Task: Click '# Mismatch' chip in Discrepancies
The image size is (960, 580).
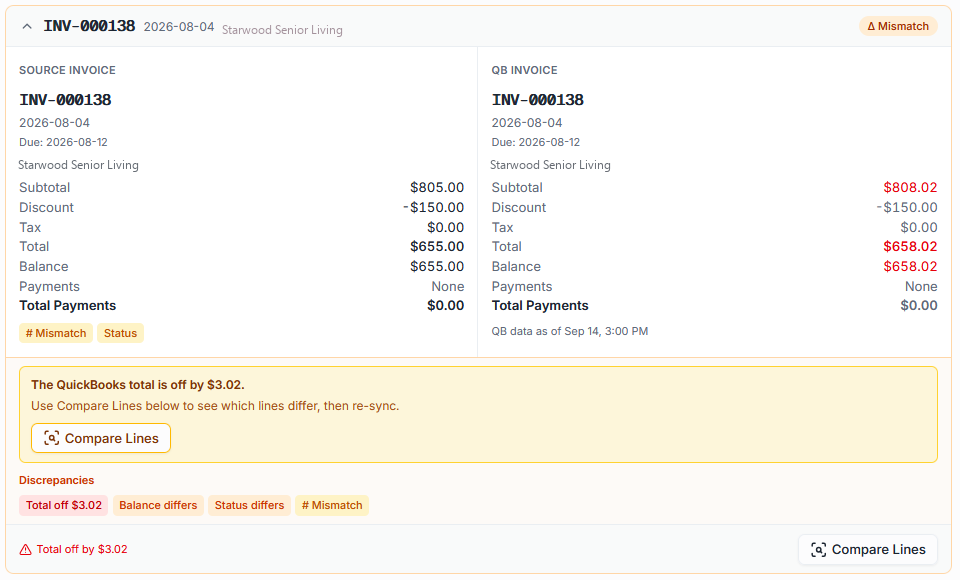Action: coord(332,505)
